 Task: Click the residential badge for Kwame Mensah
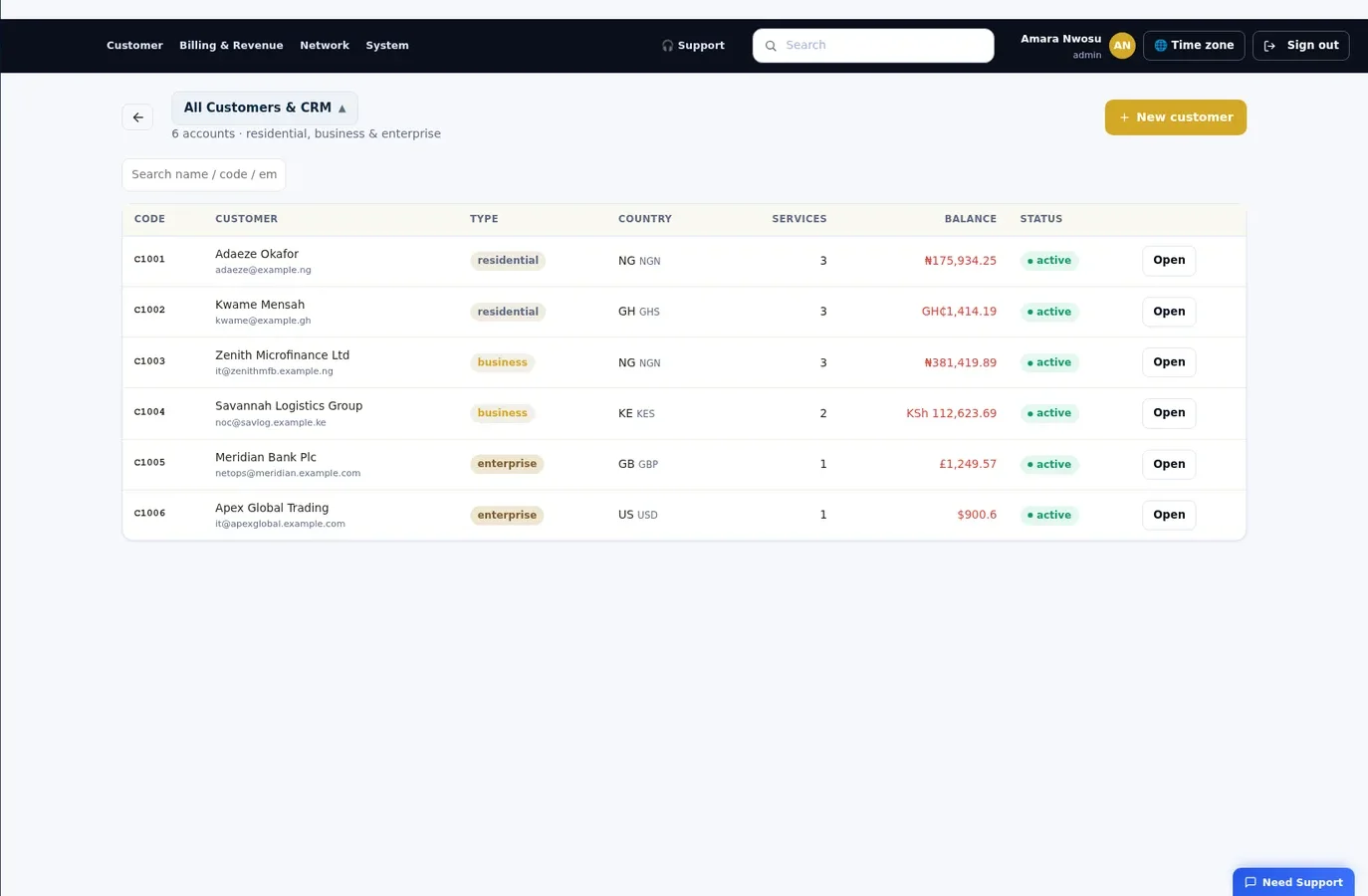(508, 312)
